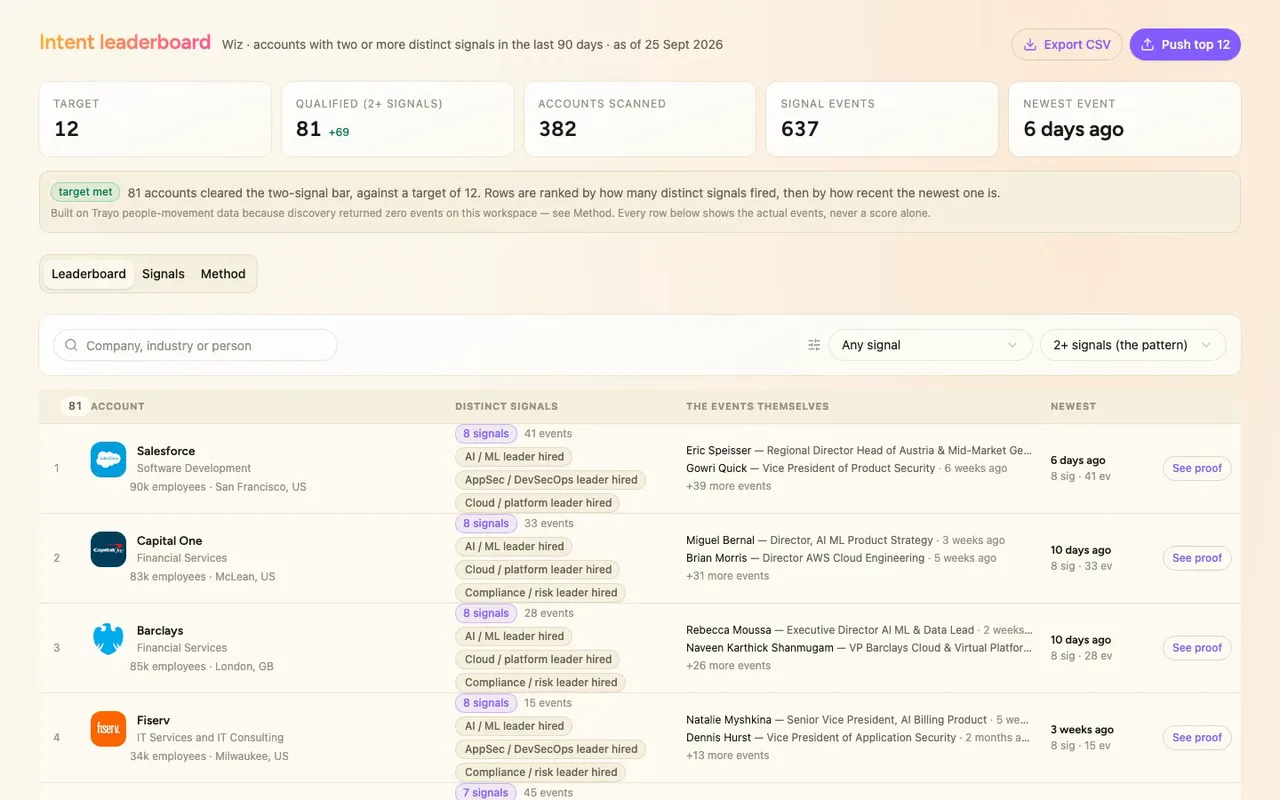Screen dimensions: 1280x800
Task: Click the +26 more events text
Action: tap(728, 666)
